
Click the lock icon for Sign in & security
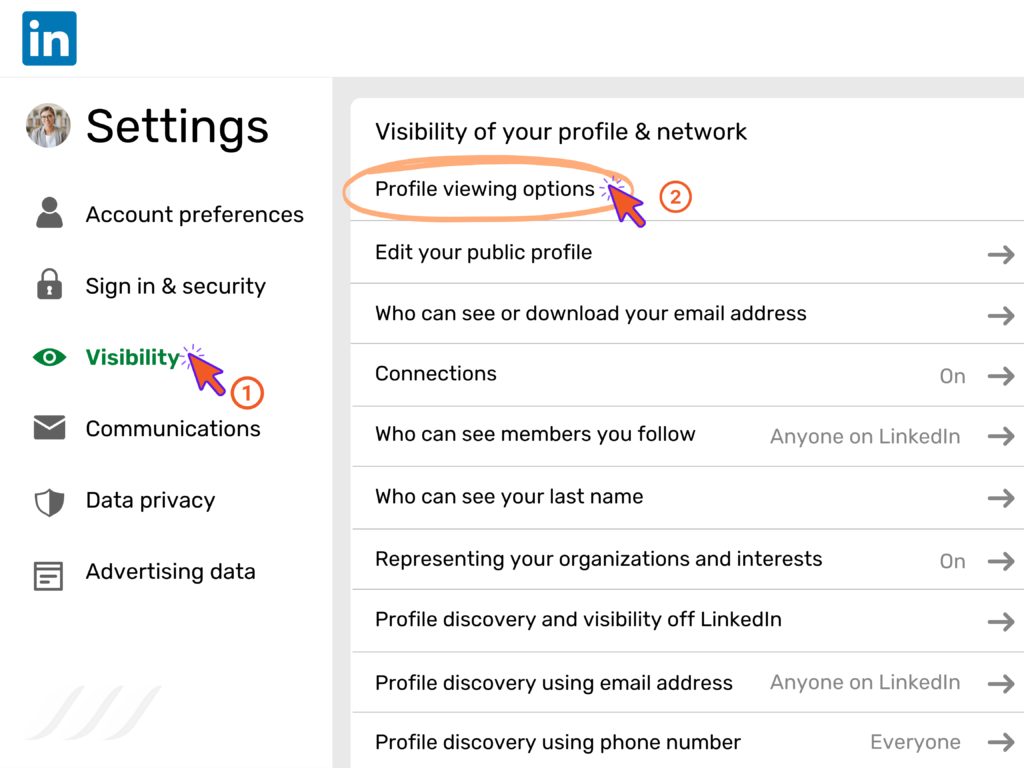pyautogui.click(x=48, y=285)
